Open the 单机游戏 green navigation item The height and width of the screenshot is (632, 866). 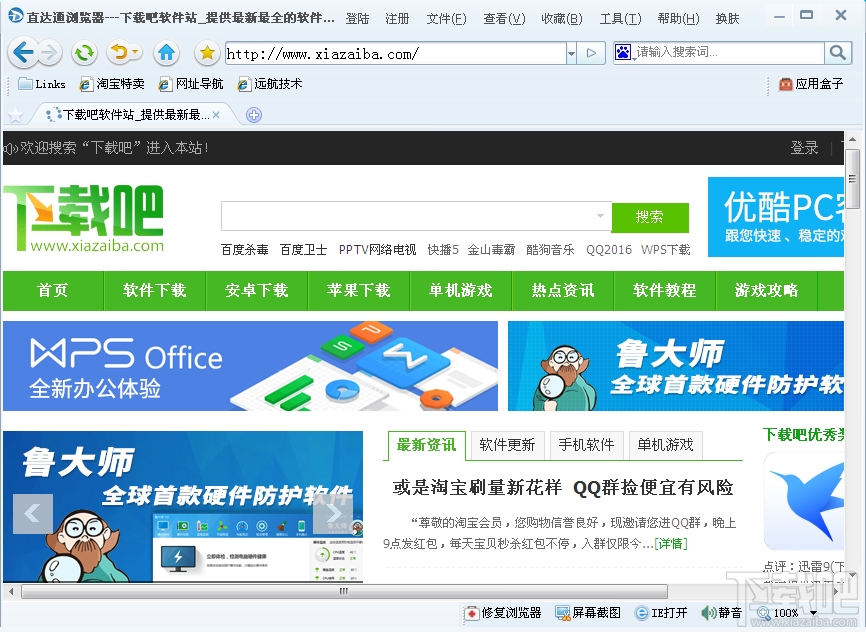pyautogui.click(x=461, y=291)
